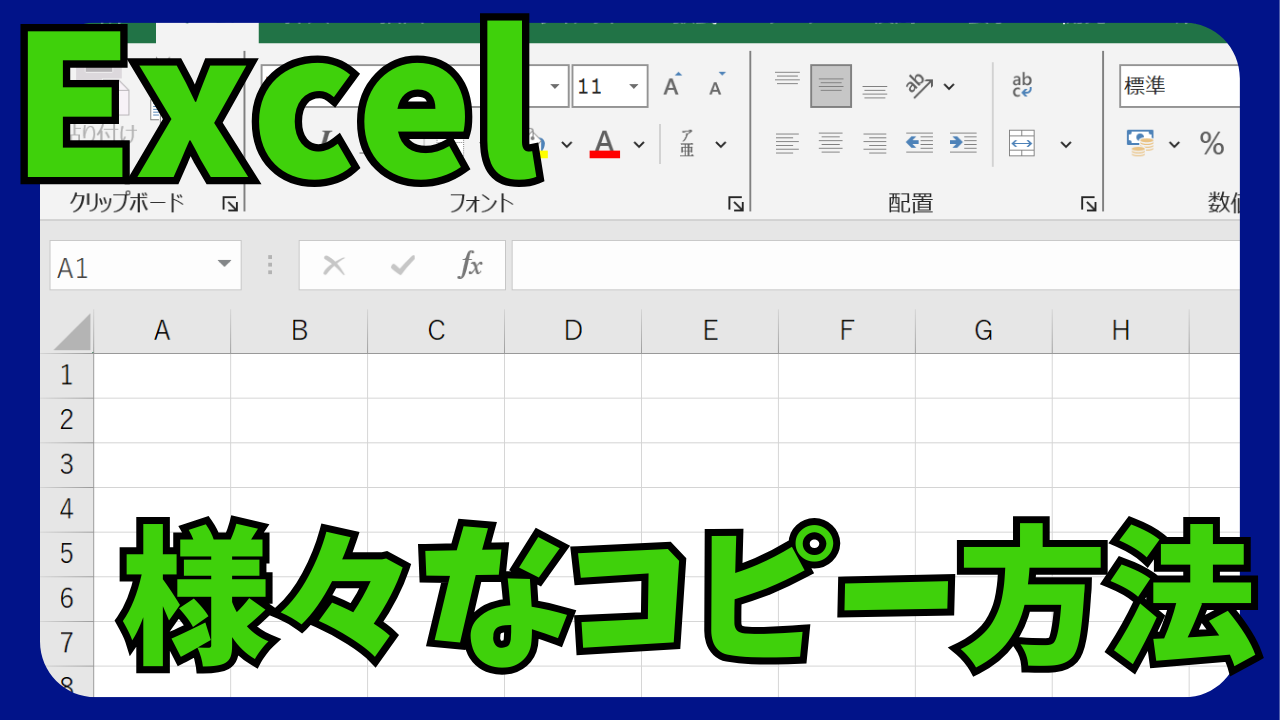The height and width of the screenshot is (720, 1280).
Task: Click the enter checkmark in the formula bar
Action: (402, 265)
